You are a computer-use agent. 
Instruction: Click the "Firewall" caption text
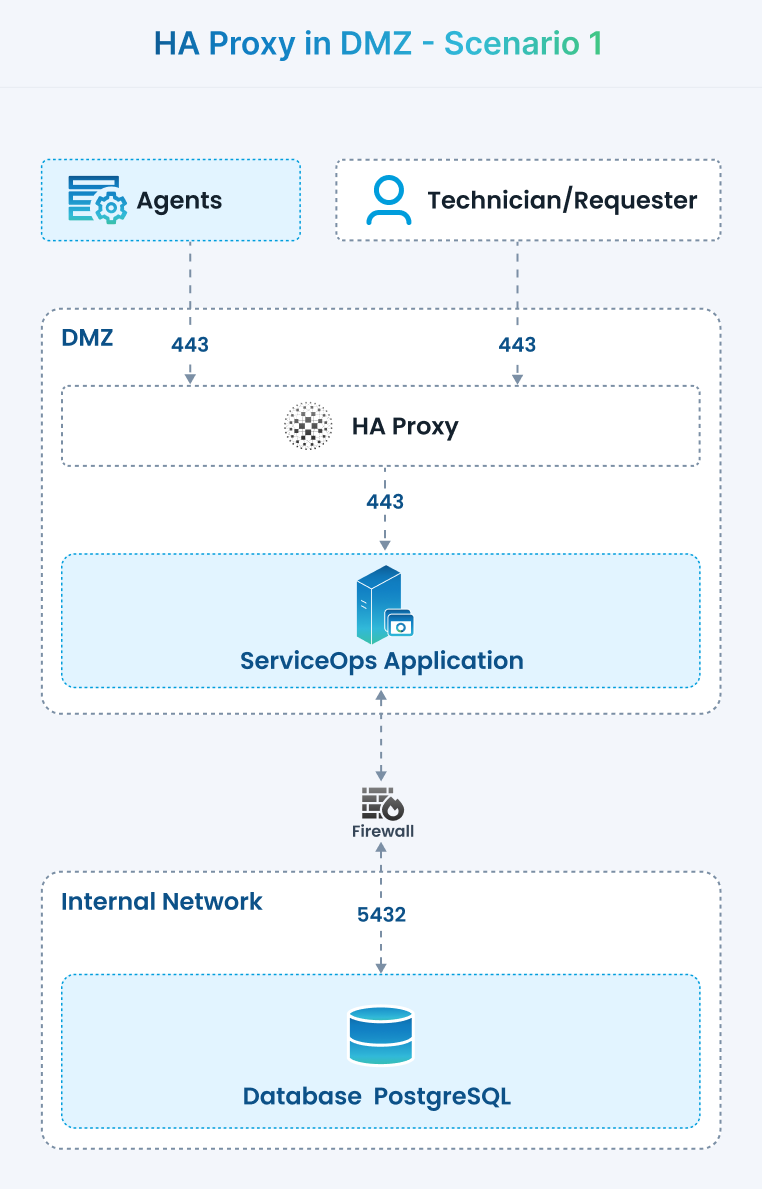(x=382, y=831)
